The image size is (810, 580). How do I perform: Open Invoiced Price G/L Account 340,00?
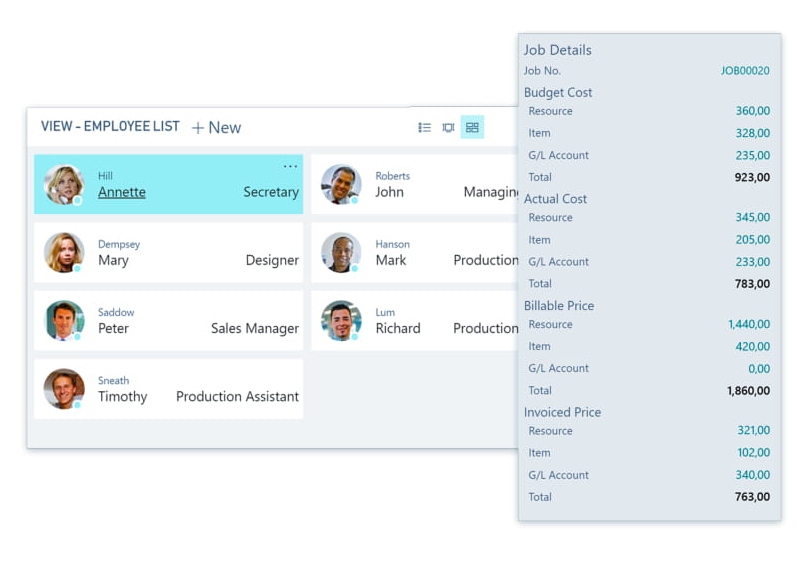click(752, 475)
